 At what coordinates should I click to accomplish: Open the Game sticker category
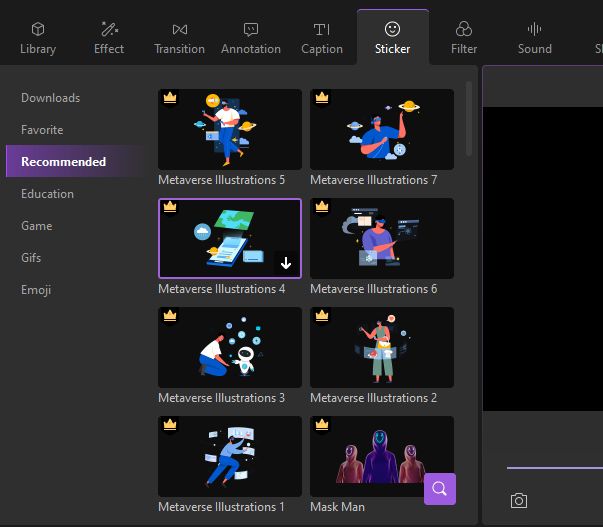(x=37, y=225)
